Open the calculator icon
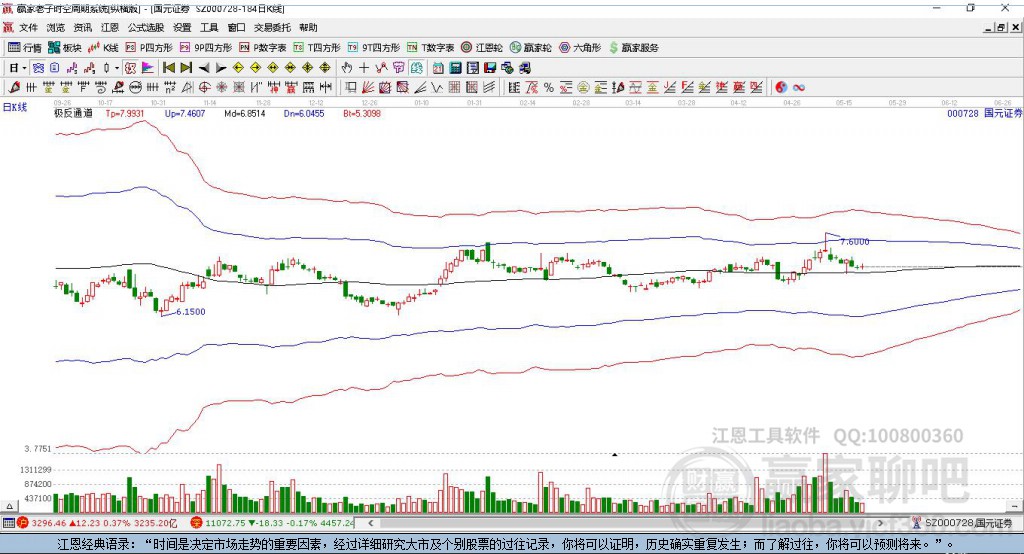This screenshot has width=1024, height=554. pos(455,68)
